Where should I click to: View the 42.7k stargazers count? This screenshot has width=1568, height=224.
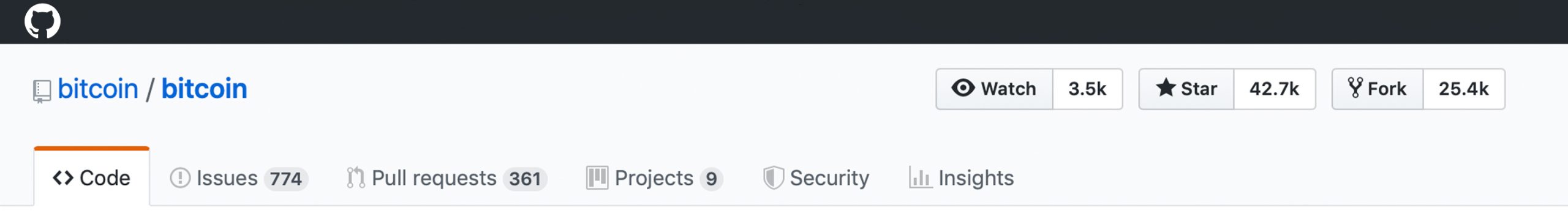[1274, 89]
